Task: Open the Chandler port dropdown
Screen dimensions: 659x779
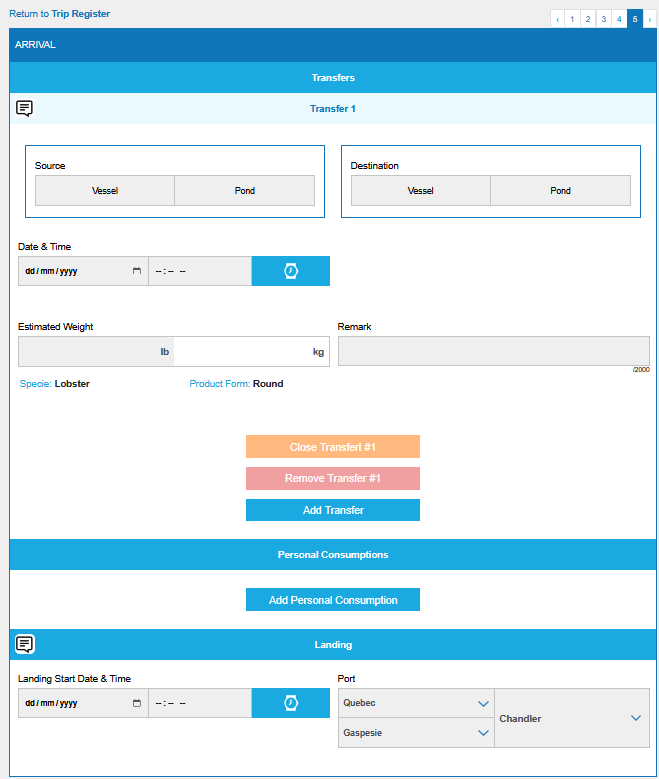Action: point(572,718)
